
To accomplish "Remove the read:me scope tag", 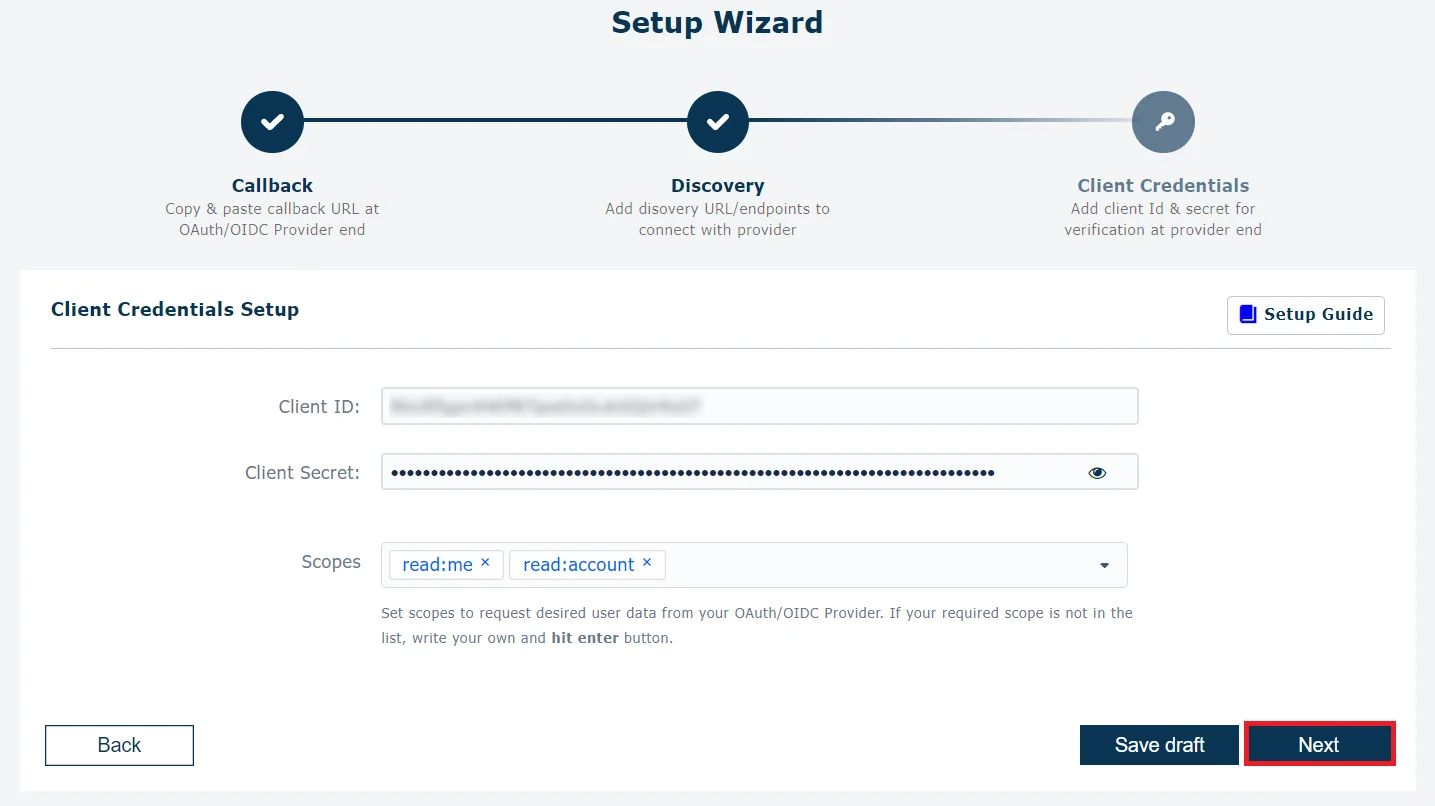I will pos(485,563).
